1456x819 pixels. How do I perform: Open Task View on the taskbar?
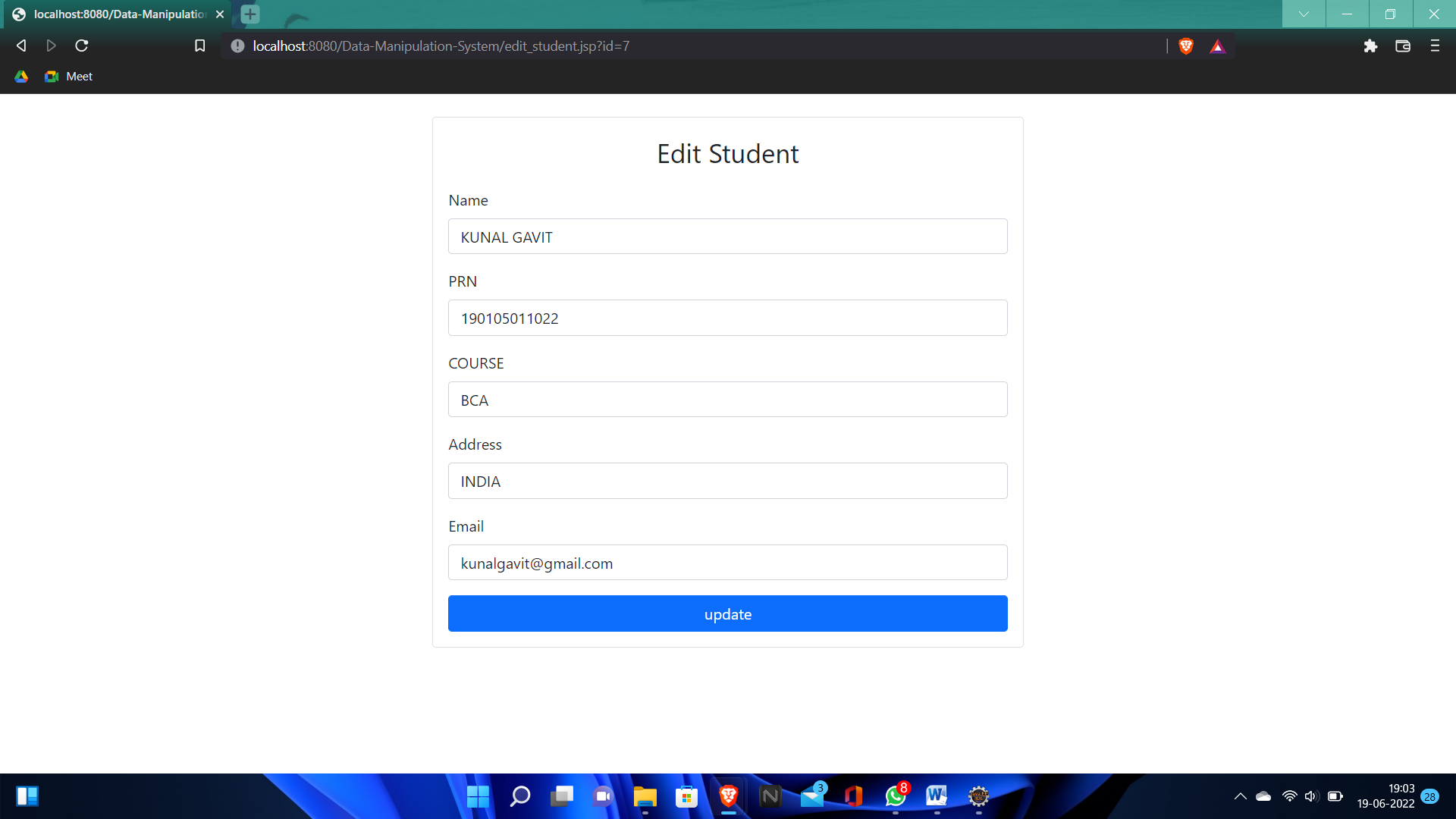pyautogui.click(x=562, y=796)
